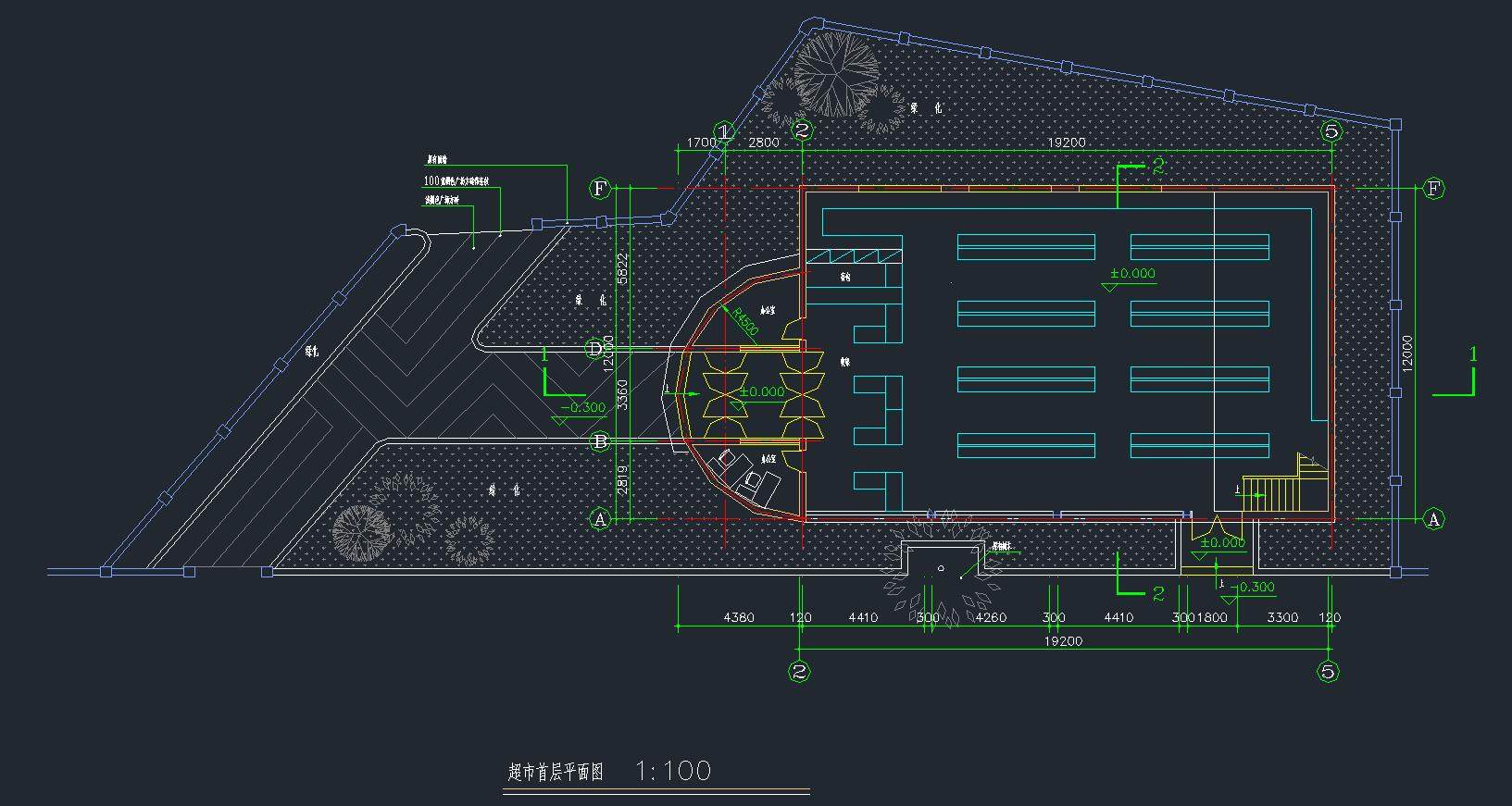The height and width of the screenshot is (806, 1512).
Task: Select the drawing title text with 1:100 scale
Action: pos(610,772)
